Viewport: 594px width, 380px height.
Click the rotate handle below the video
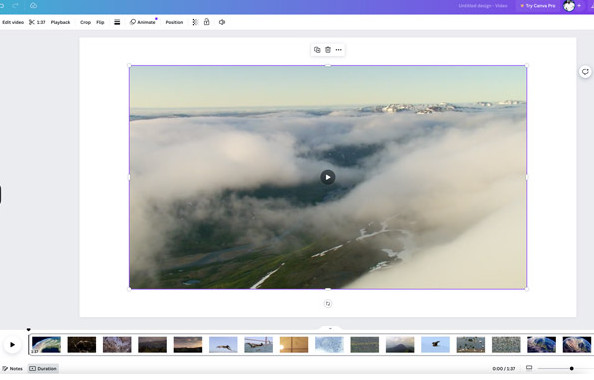point(328,304)
